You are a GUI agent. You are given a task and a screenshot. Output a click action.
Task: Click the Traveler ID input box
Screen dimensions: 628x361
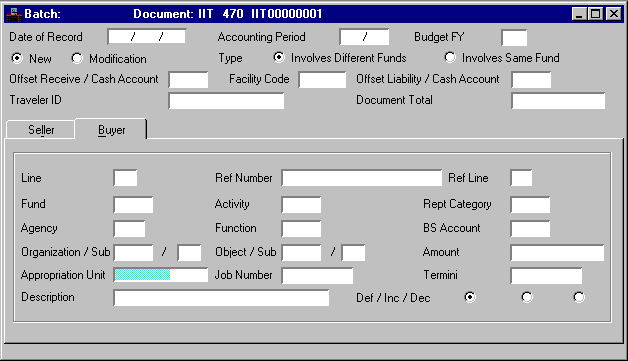(x=226, y=101)
